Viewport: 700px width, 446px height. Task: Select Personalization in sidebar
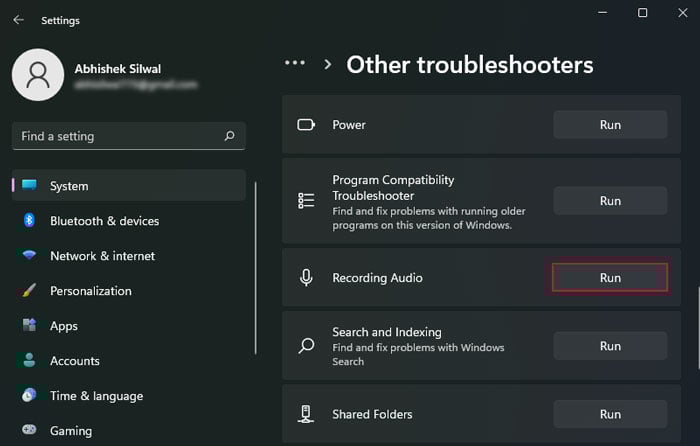(x=129, y=291)
